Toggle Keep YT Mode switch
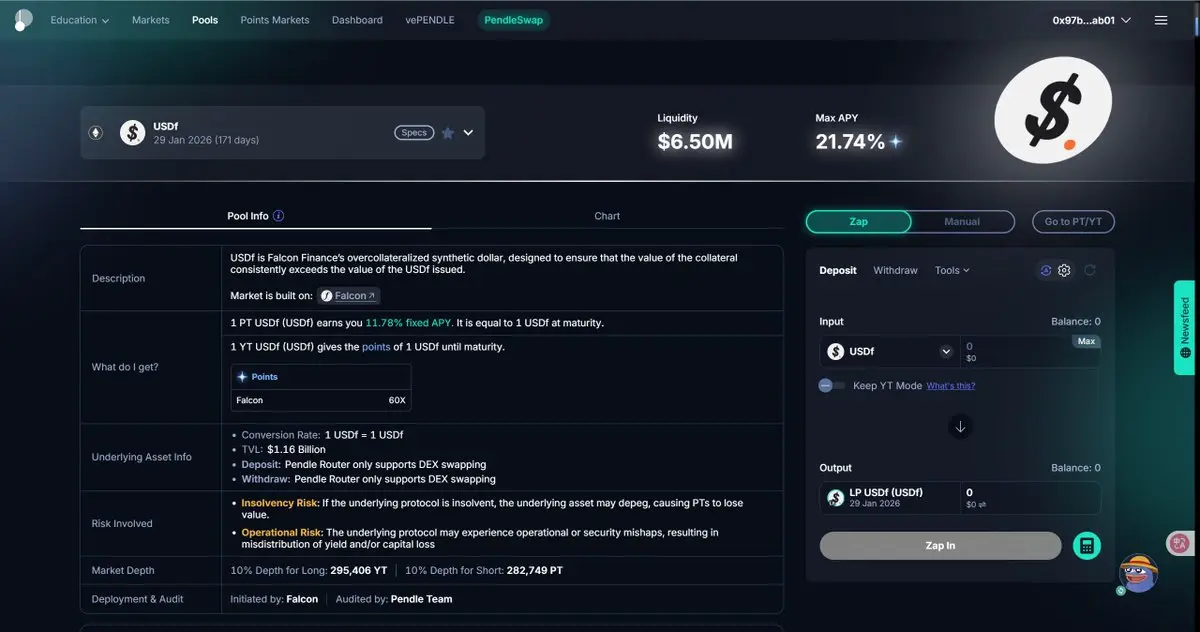The width and height of the screenshot is (1200, 632). (x=832, y=385)
